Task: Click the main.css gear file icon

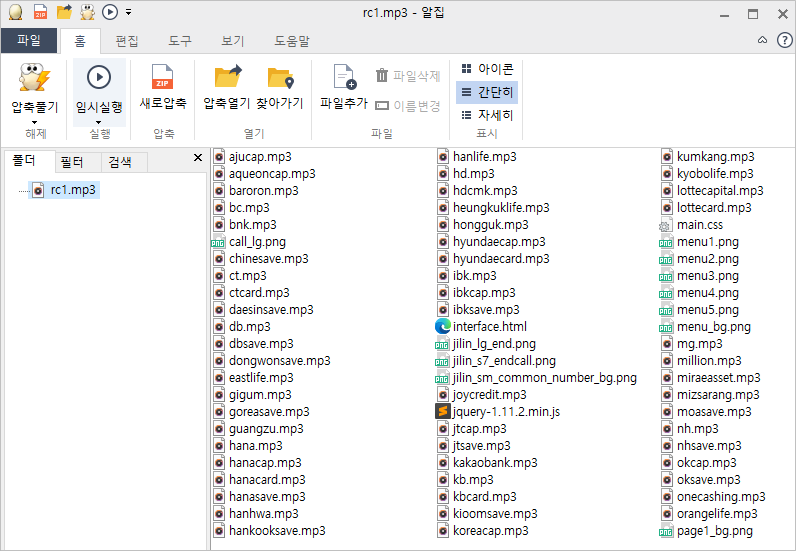Action: pyautogui.click(x=665, y=225)
